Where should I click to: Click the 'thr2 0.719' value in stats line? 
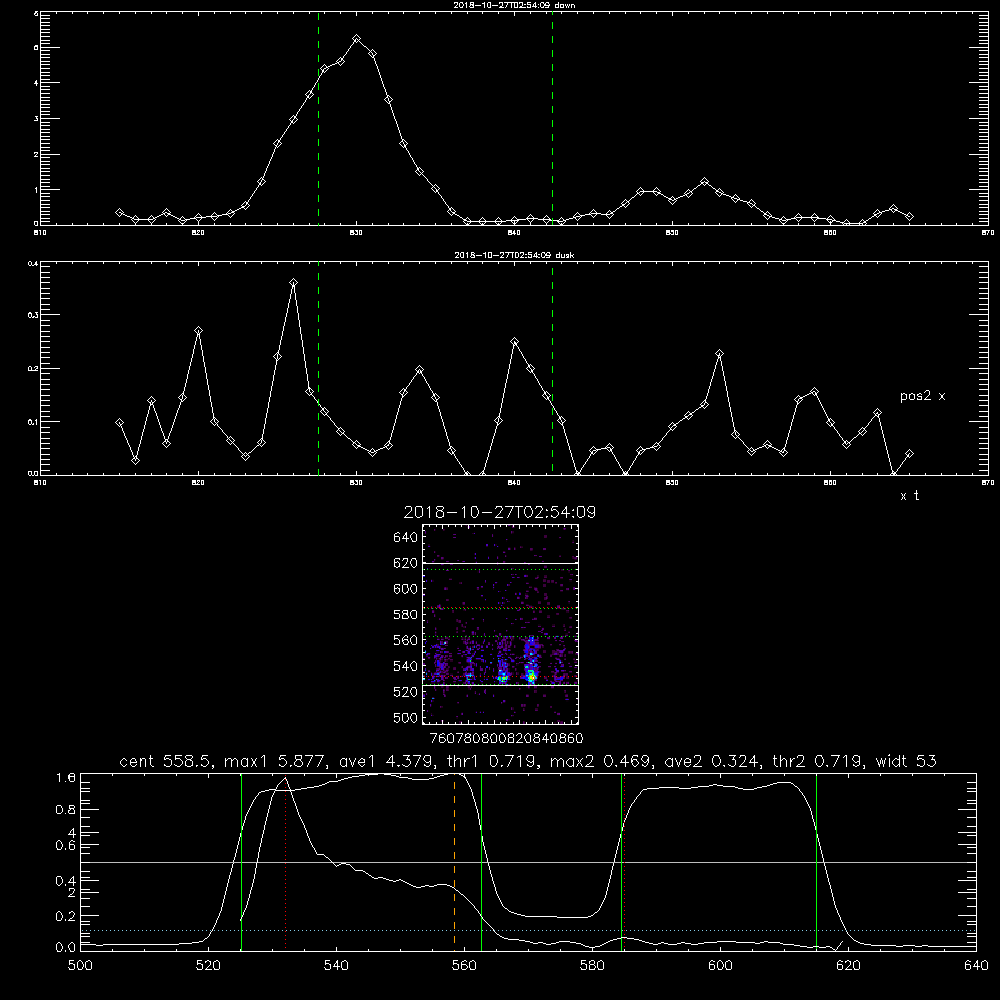(819, 761)
